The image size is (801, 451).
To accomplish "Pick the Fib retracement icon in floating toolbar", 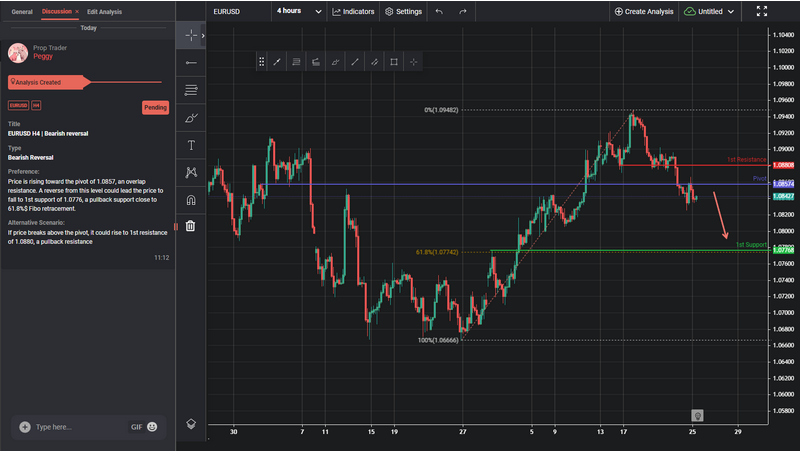I will (x=296, y=62).
